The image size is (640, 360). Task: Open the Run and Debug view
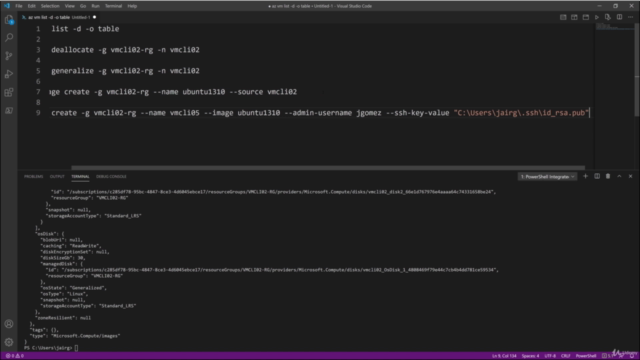[9, 74]
